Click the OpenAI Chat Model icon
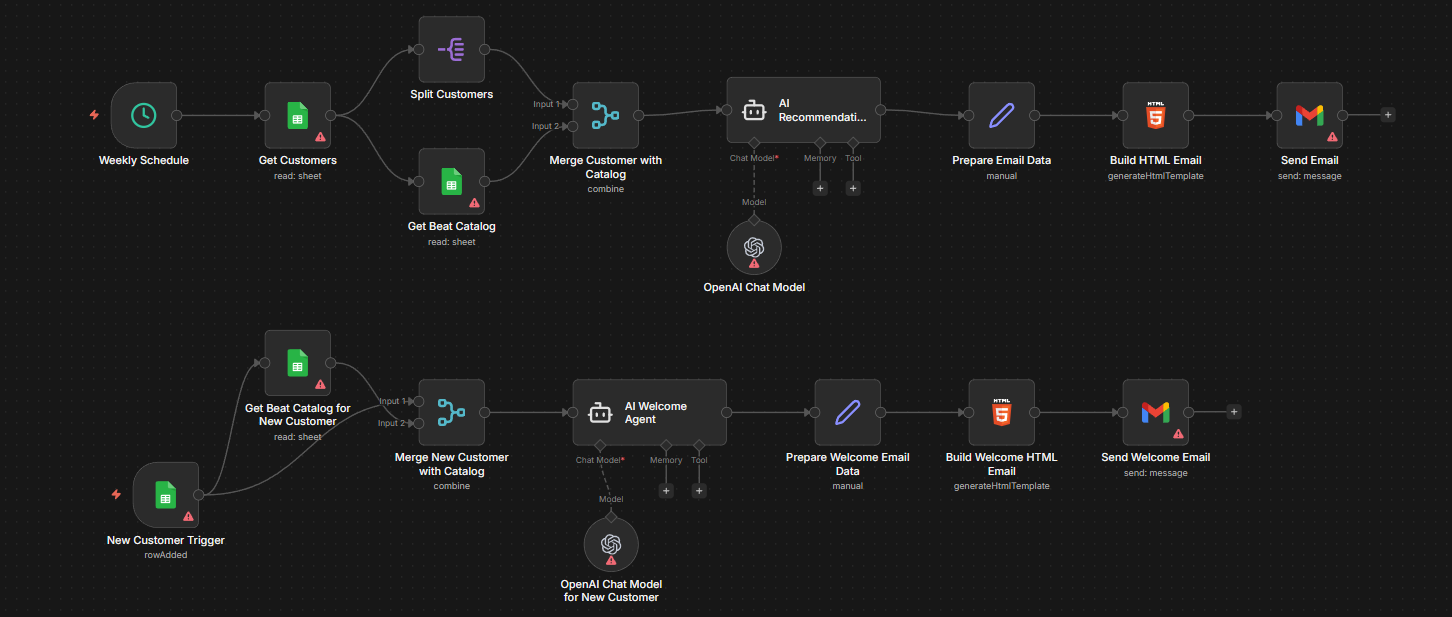 [x=754, y=246]
